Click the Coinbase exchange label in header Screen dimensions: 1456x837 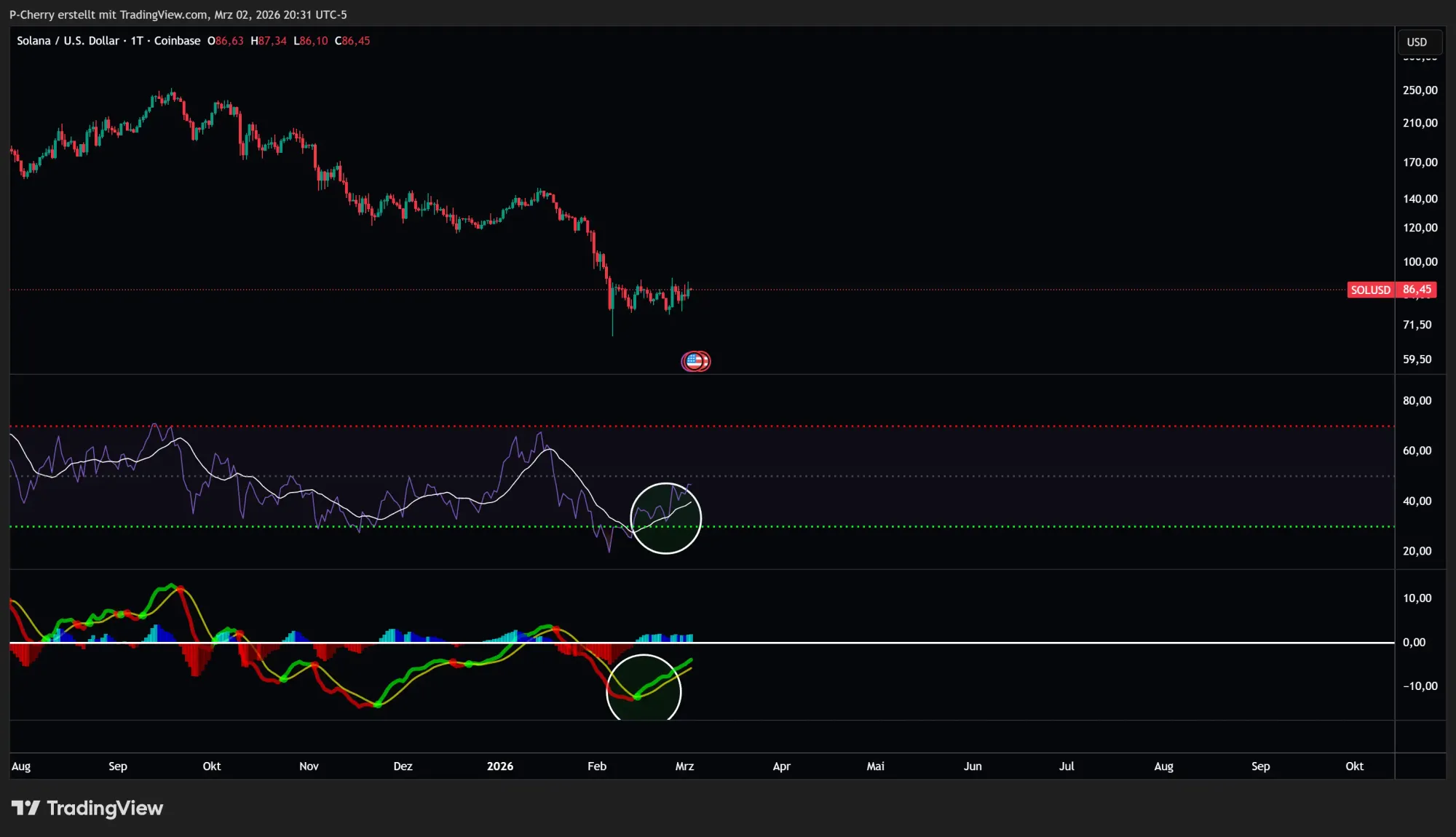(x=177, y=41)
